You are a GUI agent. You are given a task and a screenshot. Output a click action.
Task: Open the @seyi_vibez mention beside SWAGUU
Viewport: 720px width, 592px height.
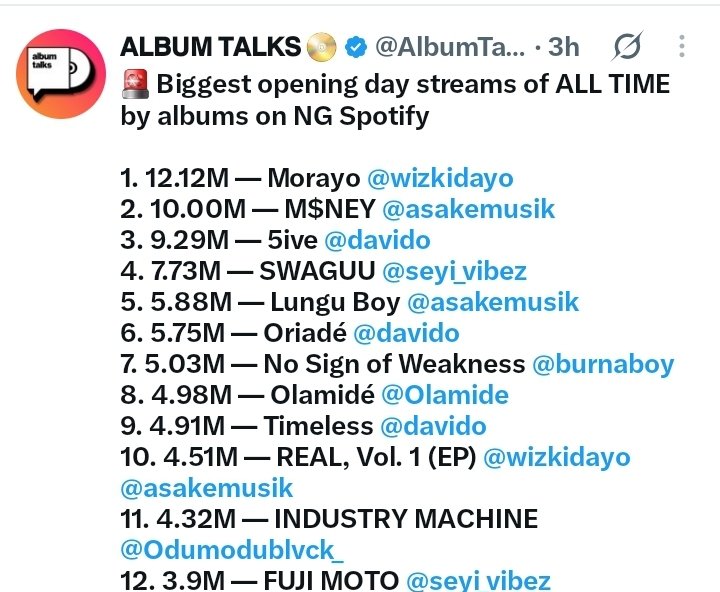[x=455, y=271]
